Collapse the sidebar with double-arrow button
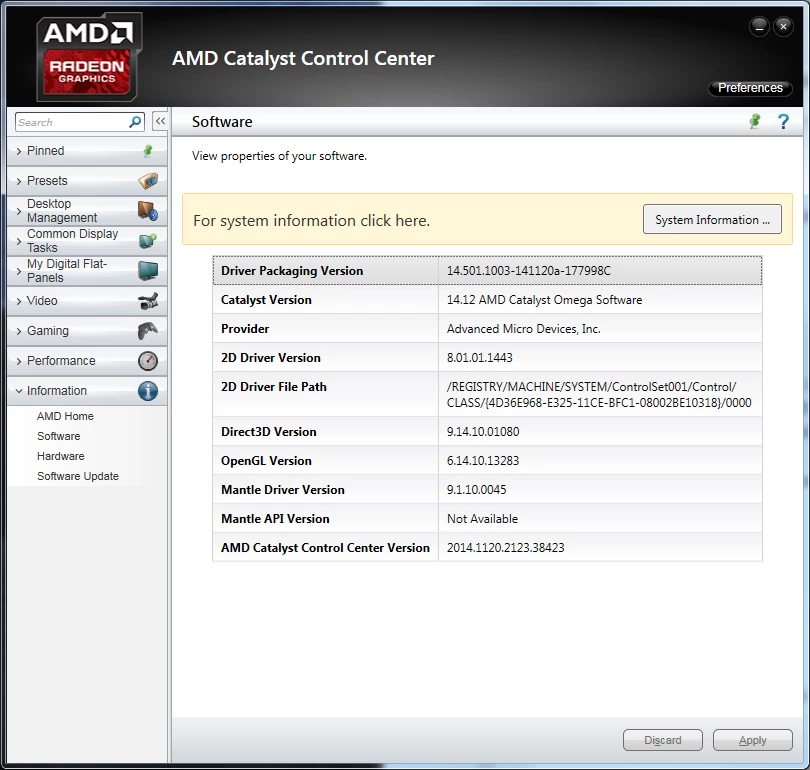810x770 pixels. [160, 121]
